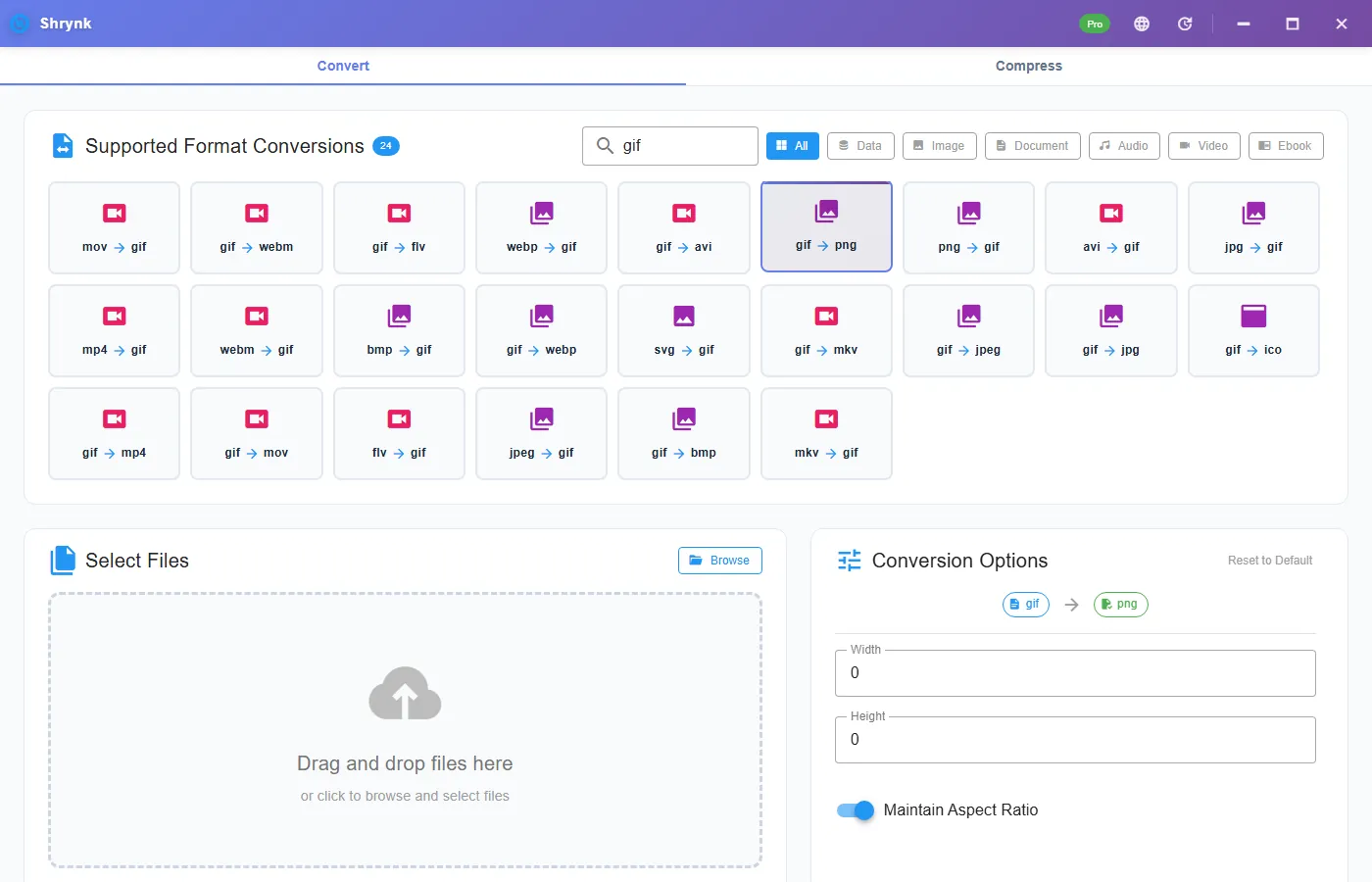Show only Audio conversions

[1124, 146]
